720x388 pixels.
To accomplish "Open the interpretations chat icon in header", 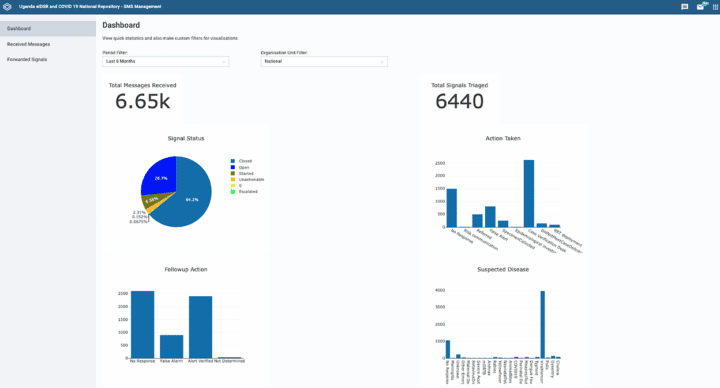I will coord(685,7).
